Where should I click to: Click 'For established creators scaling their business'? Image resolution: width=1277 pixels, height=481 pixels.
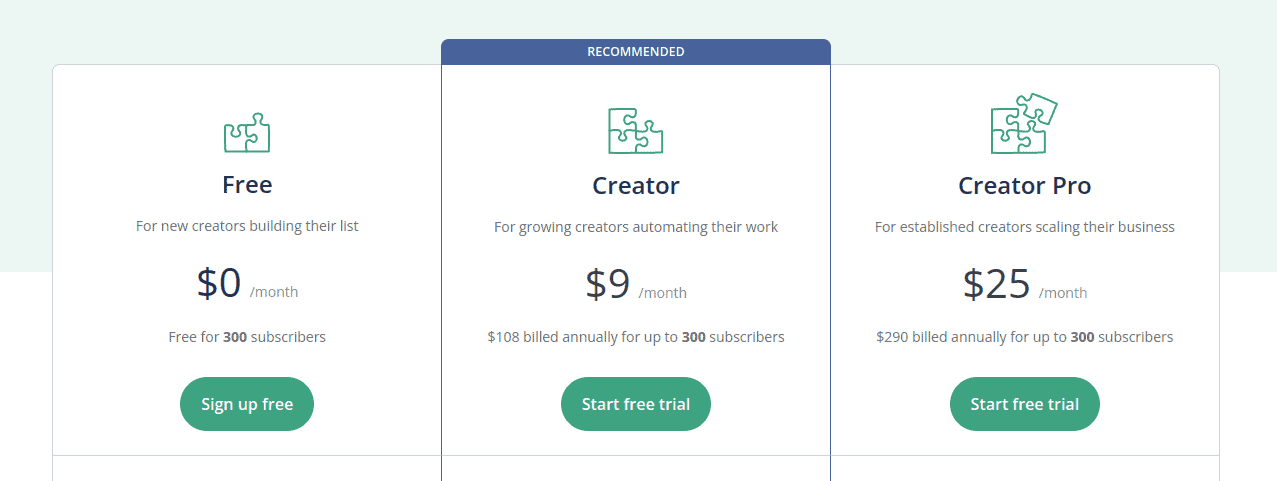point(1025,227)
